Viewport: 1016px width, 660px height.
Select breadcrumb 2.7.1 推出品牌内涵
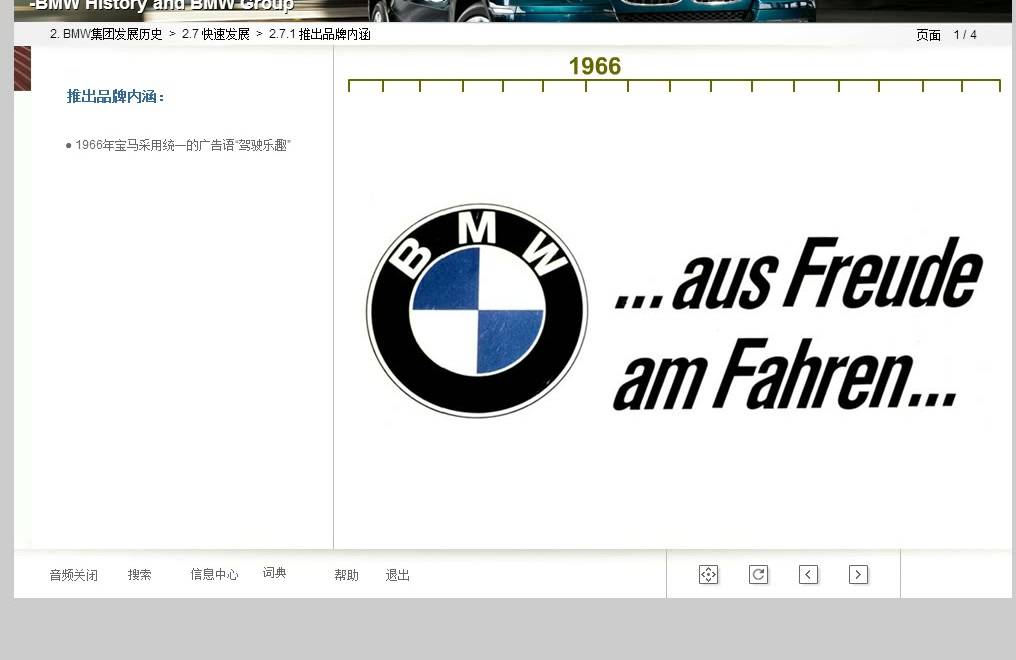pos(319,34)
